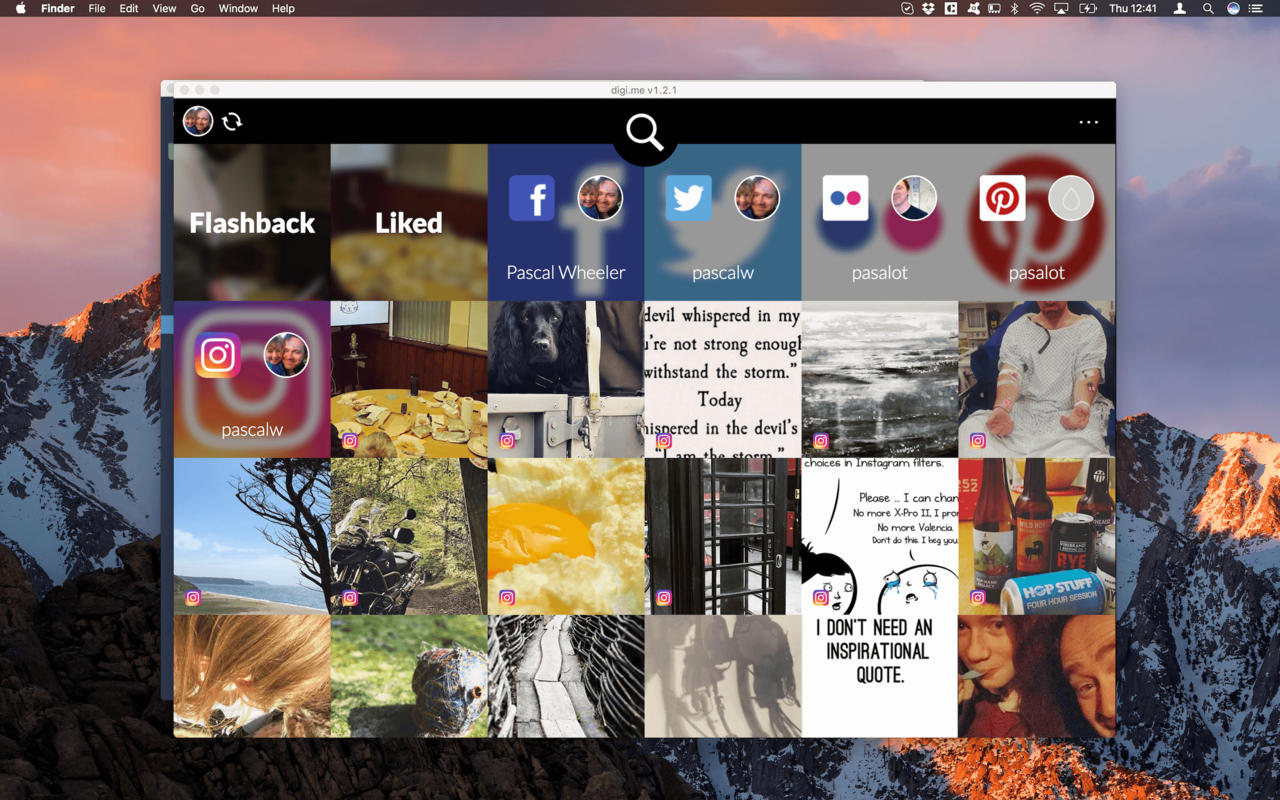This screenshot has width=1280, height=800.
Task: Open the black dog photo thumbnail
Action: click(x=566, y=379)
